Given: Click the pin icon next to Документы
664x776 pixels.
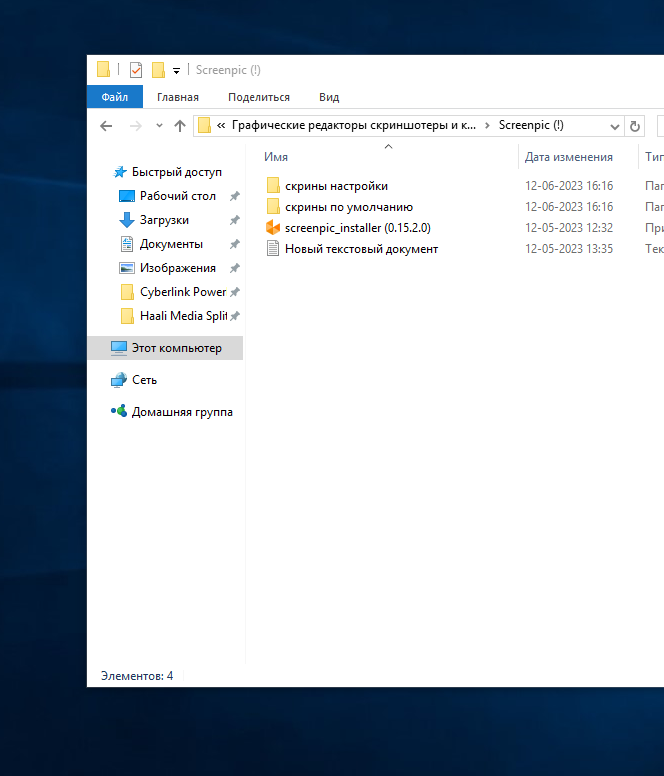Looking at the screenshot, I should (x=235, y=244).
